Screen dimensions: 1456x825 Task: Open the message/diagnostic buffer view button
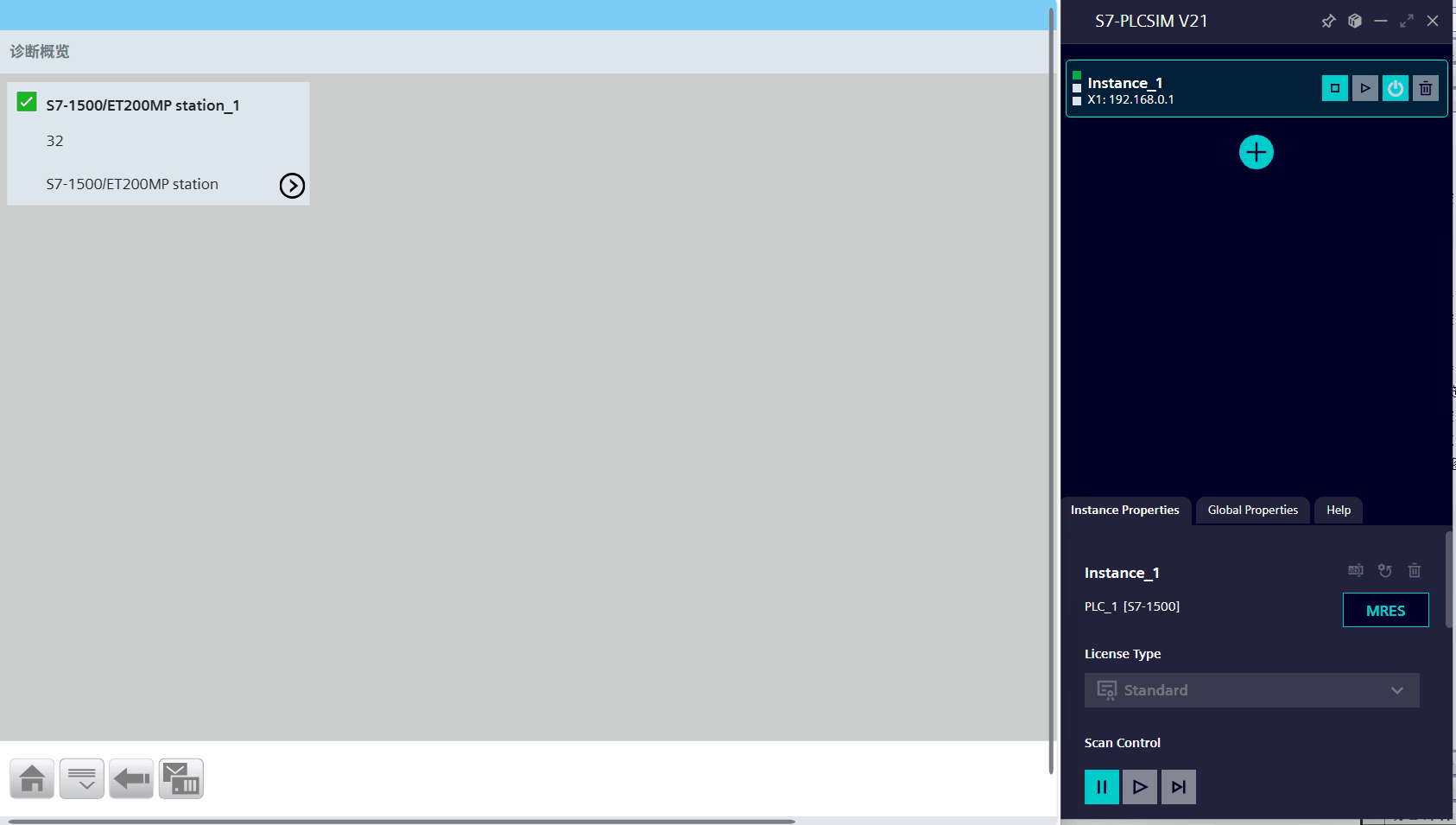(181, 779)
